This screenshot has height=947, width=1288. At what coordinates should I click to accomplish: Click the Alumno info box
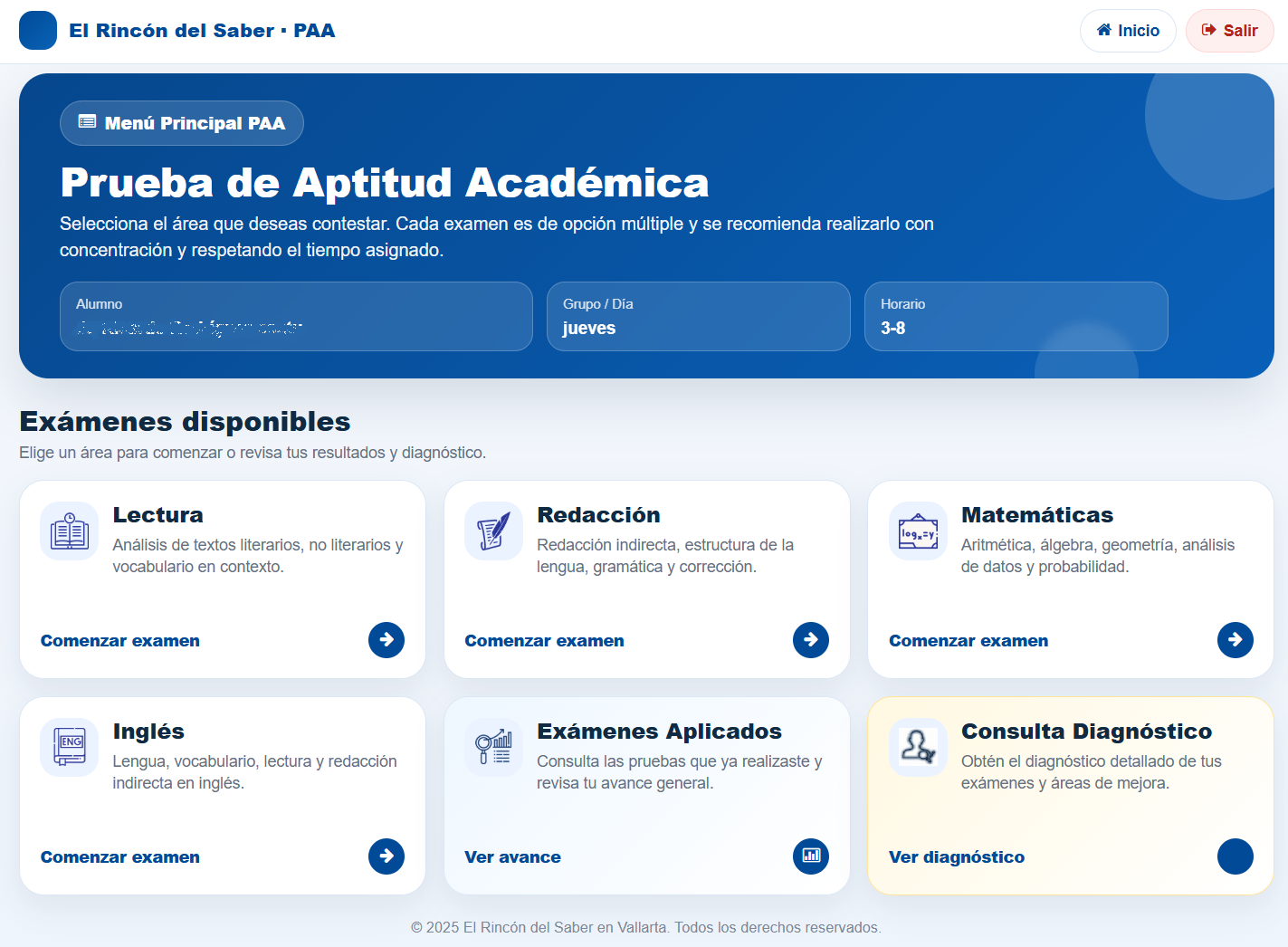click(296, 316)
